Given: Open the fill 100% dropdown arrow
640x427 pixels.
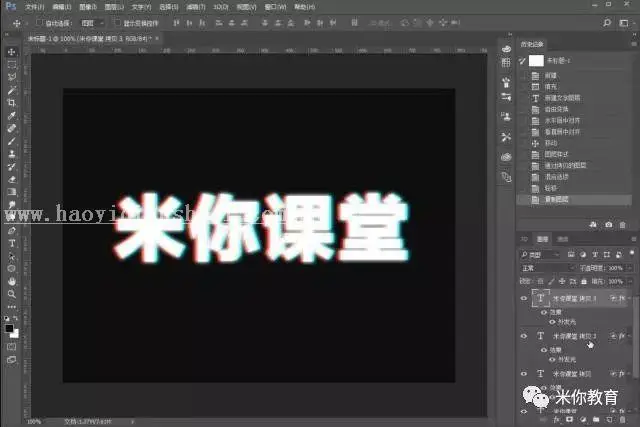Looking at the screenshot, I should 630,282.
